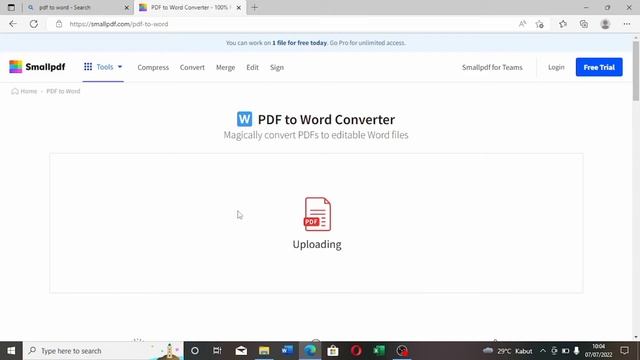Click the uploading PDF file icon
The width and height of the screenshot is (640, 360).
[x=317, y=214]
